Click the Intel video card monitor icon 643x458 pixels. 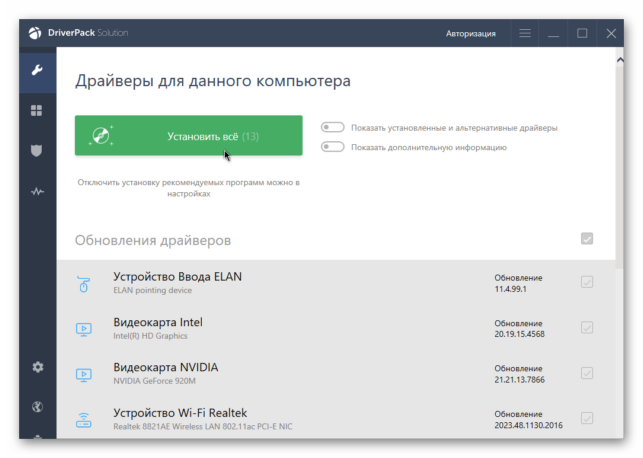84,329
